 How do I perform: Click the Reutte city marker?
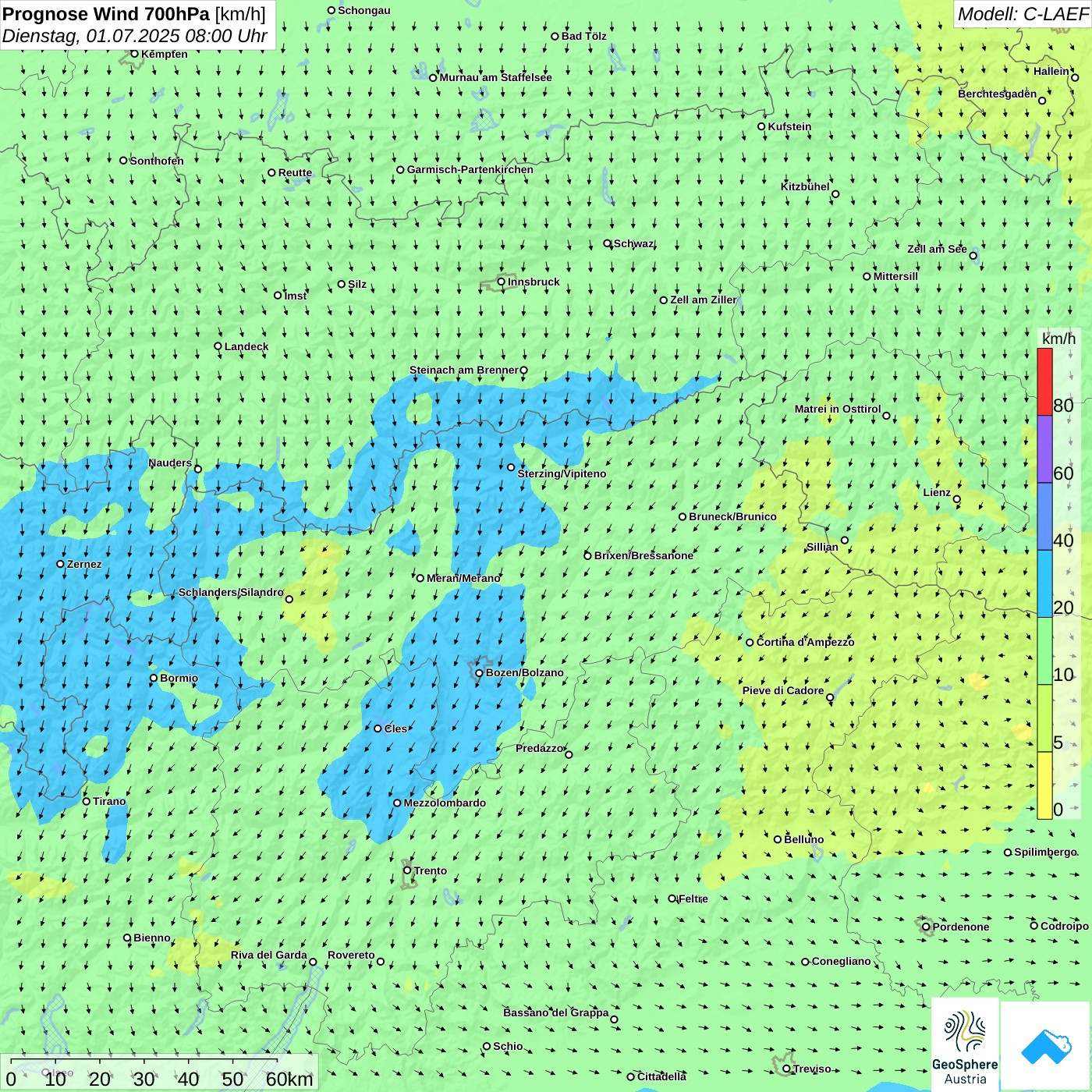[x=272, y=173]
